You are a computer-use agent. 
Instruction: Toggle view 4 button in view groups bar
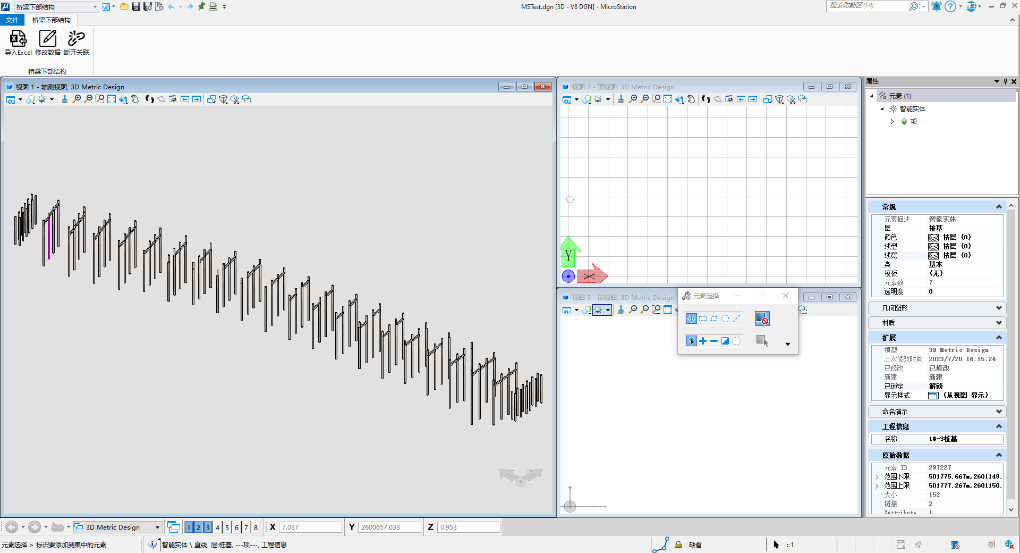(x=217, y=527)
